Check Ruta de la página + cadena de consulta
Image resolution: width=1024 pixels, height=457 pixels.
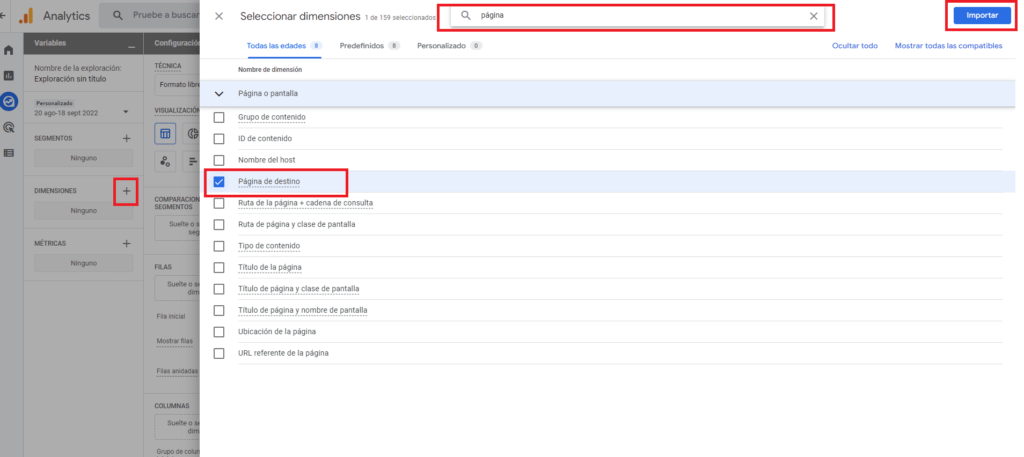point(219,203)
